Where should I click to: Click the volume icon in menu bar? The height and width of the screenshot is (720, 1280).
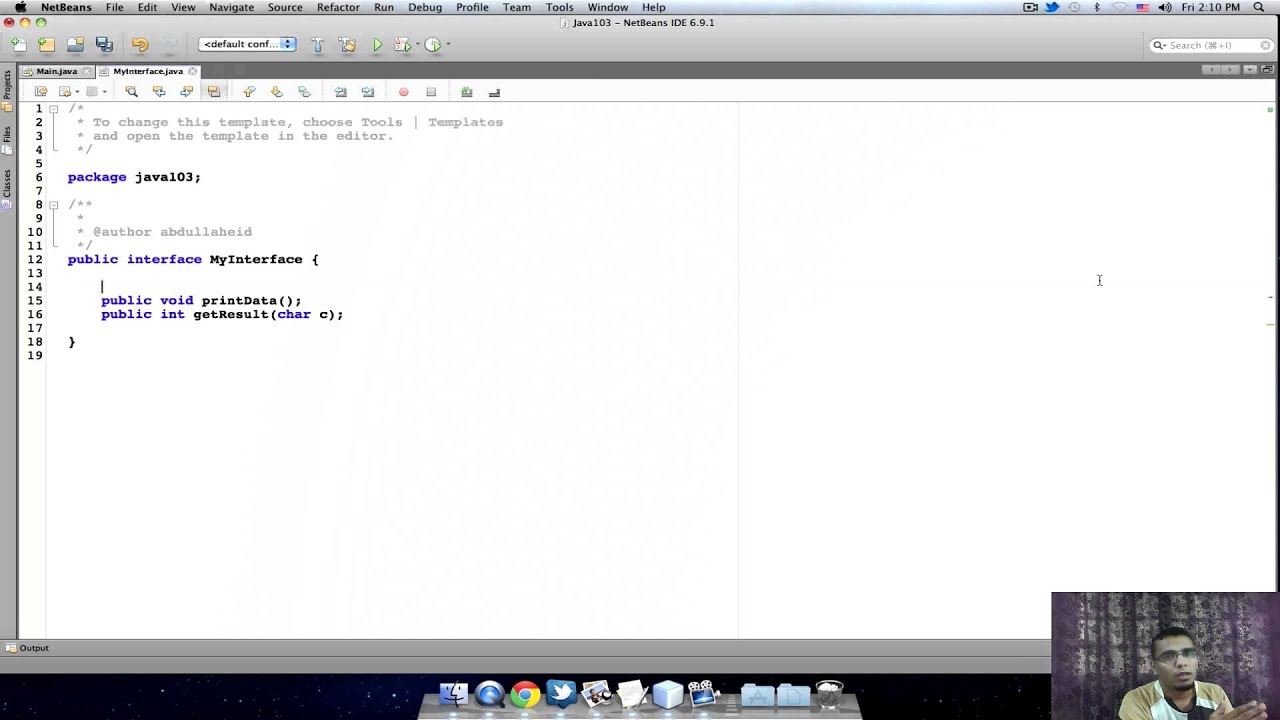pos(1165,7)
